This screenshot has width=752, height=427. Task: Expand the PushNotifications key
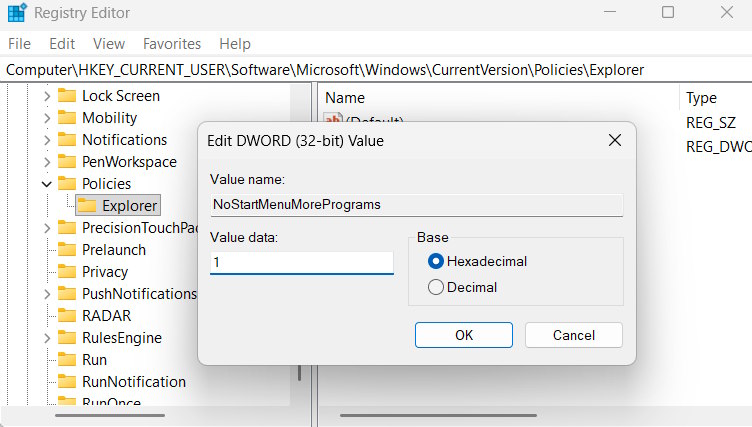(x=47, y=294)
